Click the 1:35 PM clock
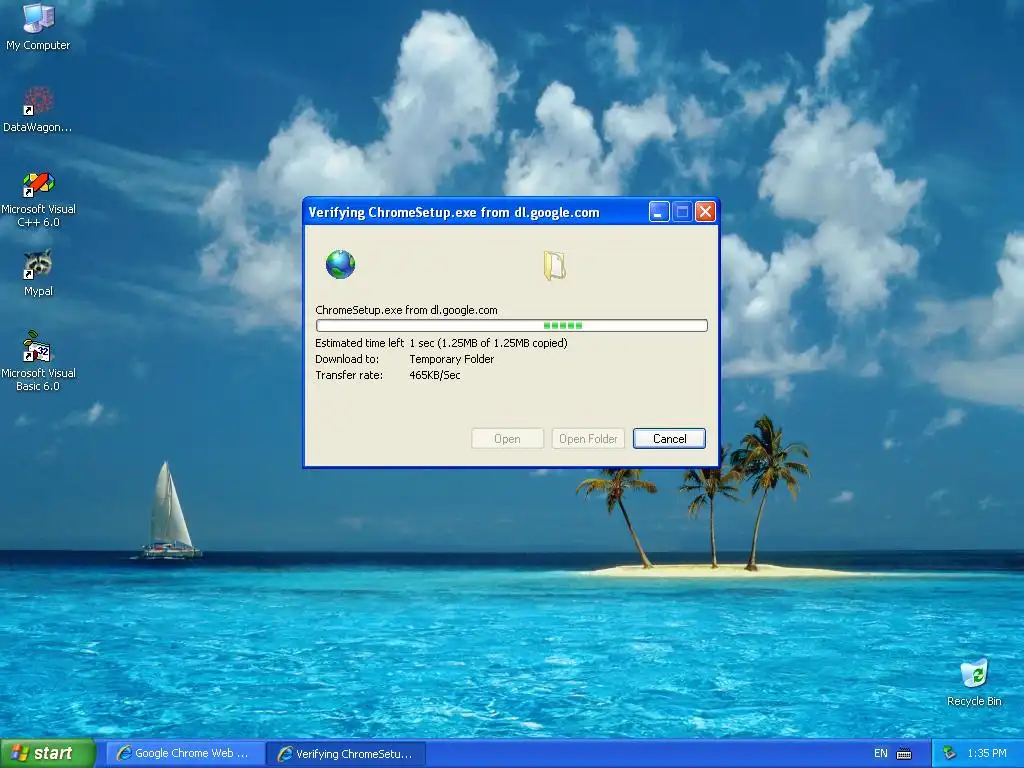1024x768 pixels. pyautogui.click(x=987, y=754)
